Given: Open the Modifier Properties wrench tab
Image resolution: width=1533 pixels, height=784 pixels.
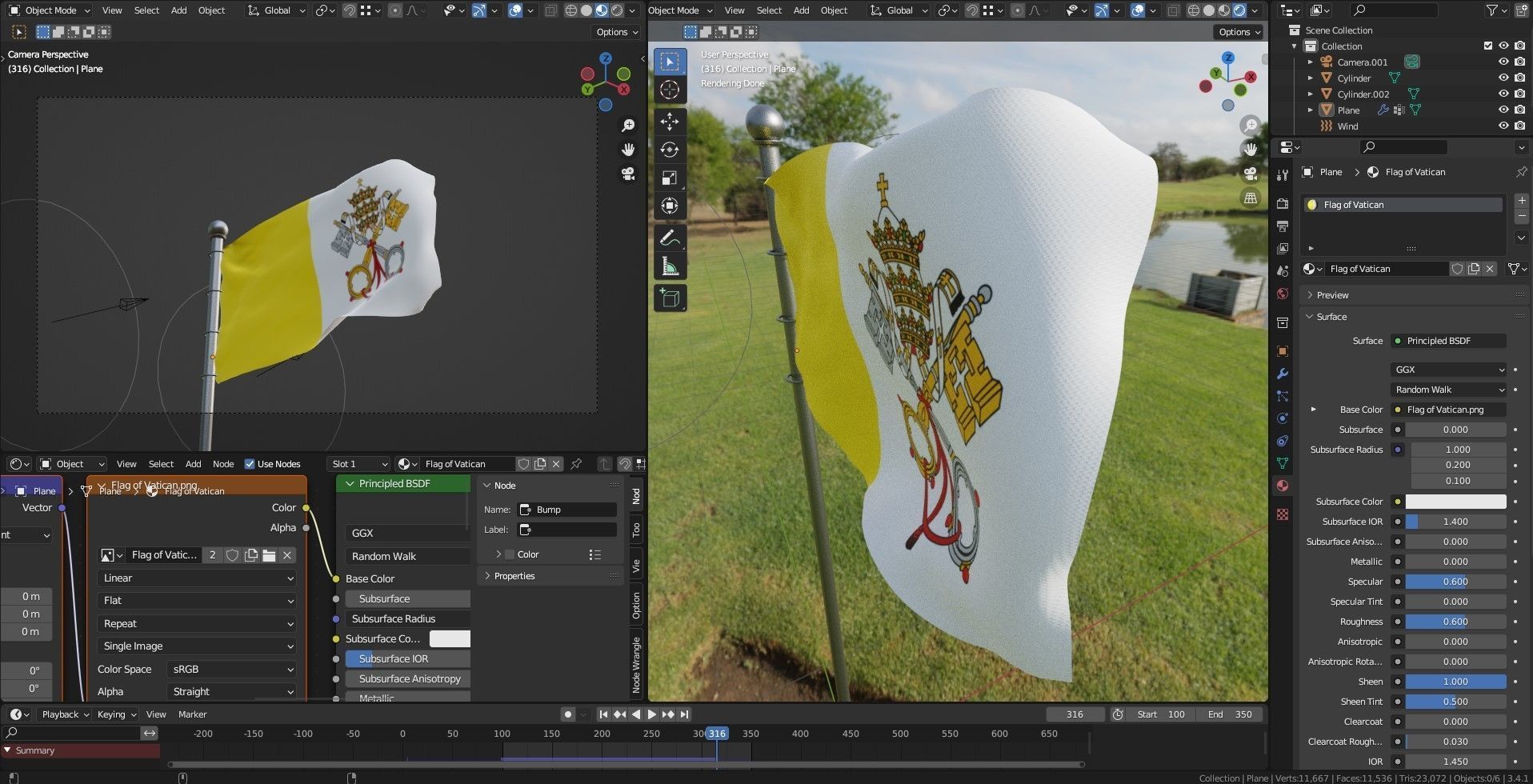Looking at the screenshot, I should [x=1282, y=374].
